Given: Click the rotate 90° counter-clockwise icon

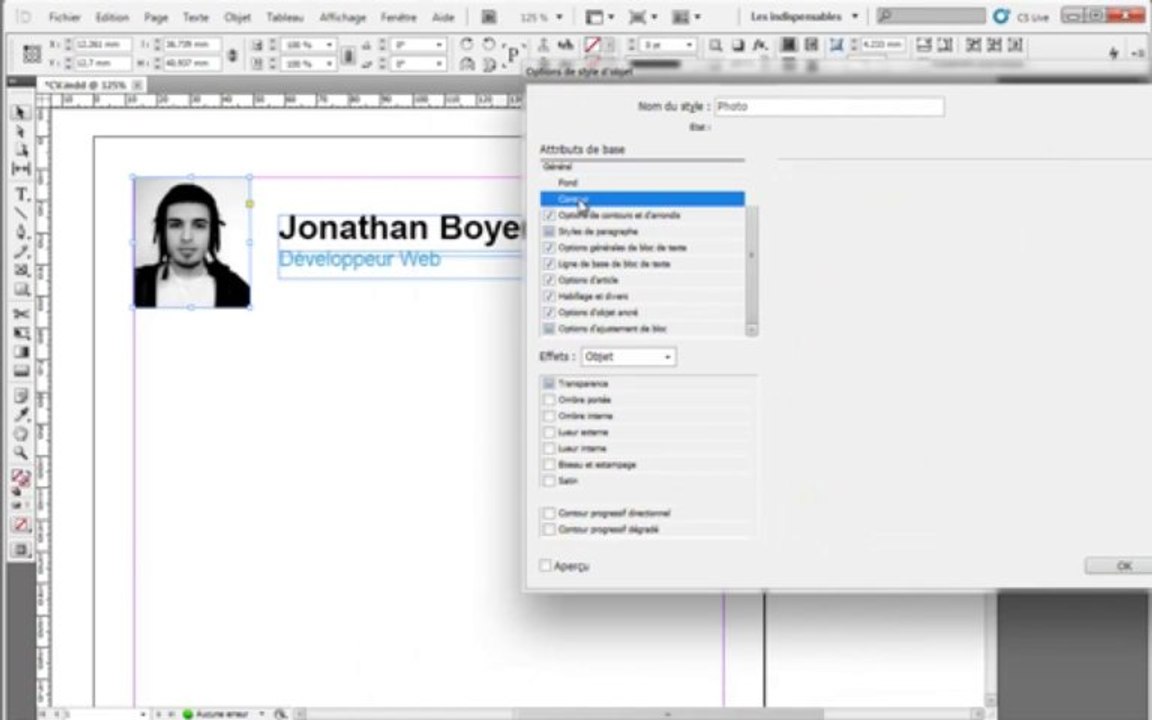Looking at the screenshot, I should [x=489, y=46].
